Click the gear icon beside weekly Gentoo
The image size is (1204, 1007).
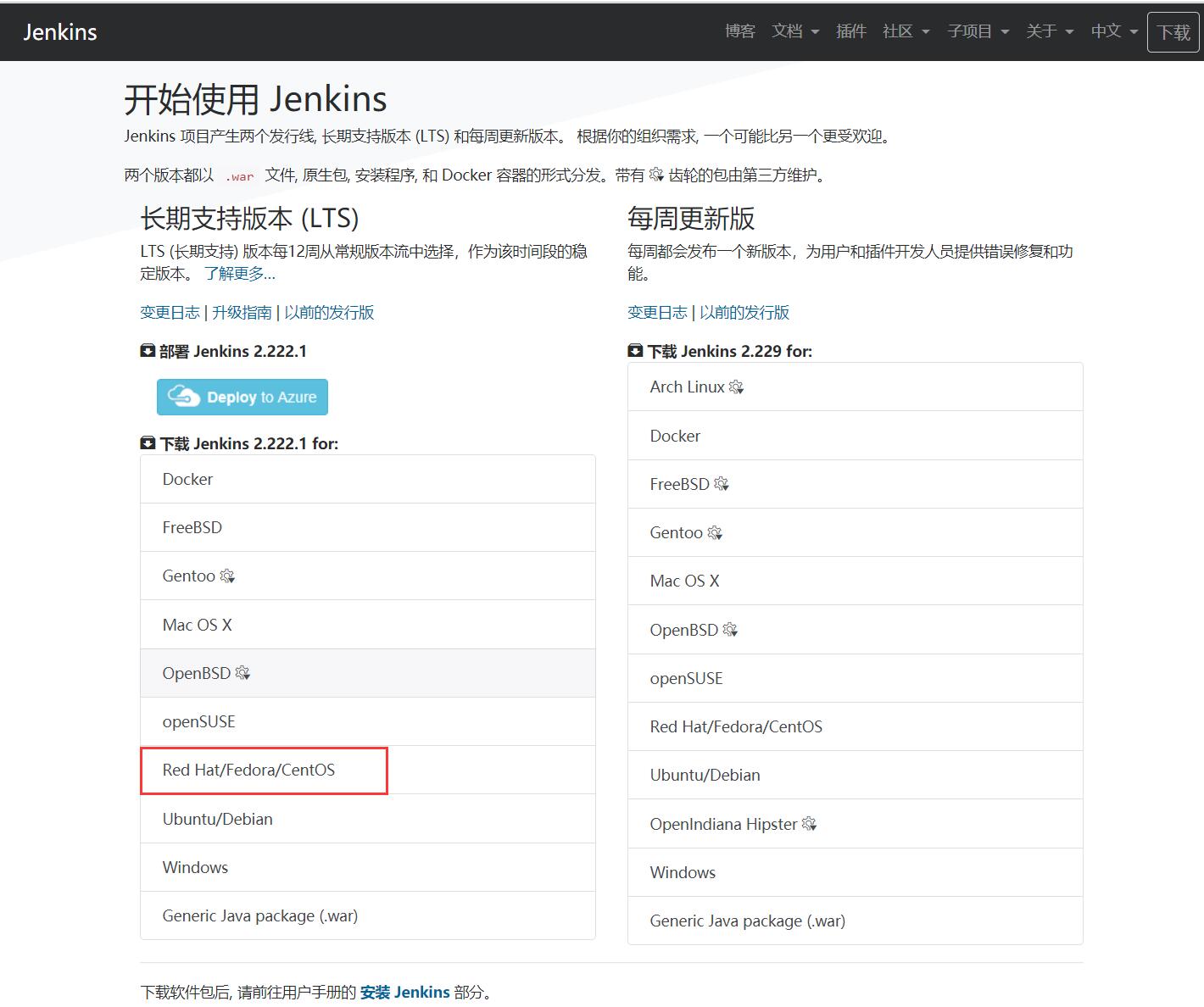coord(715,533)
